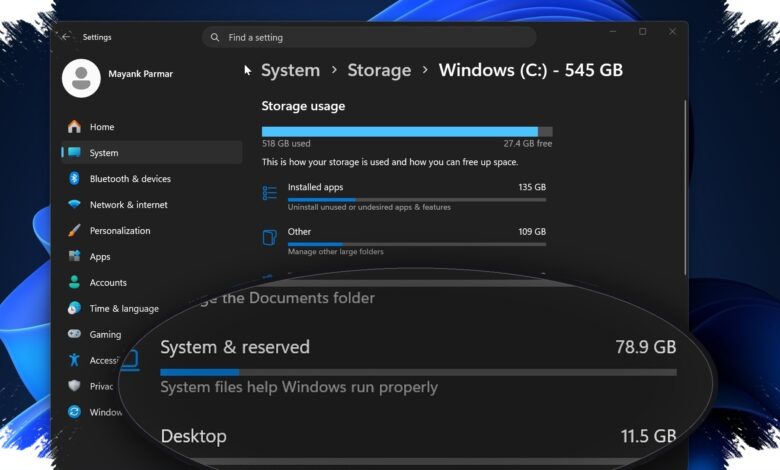Viewport: 780px width, 470px height.
Task: Click the Network wifi icon
Action: [x=74, y=204]
